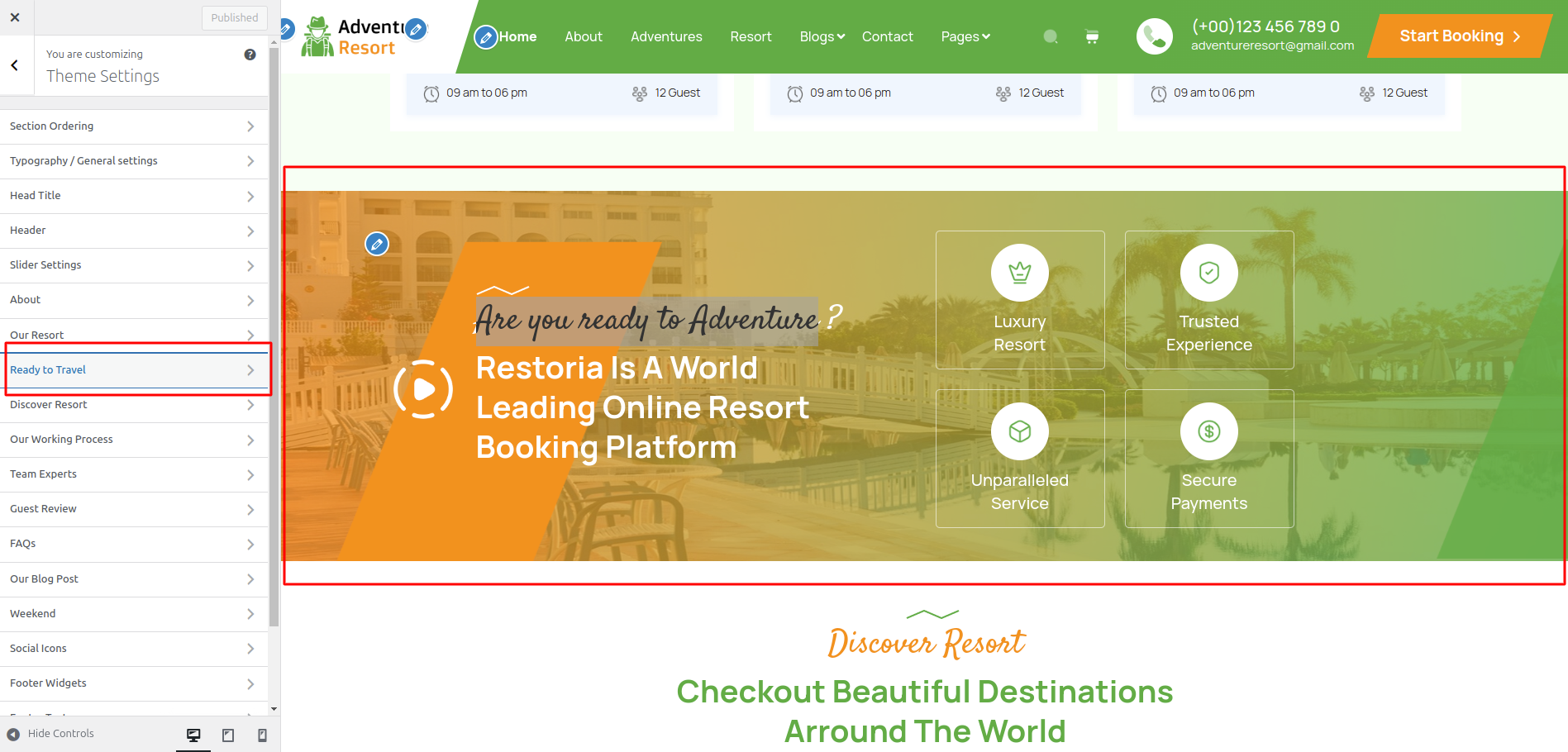Screen dimensions: 1568x752
Task: Toggle Hide Controls at panel bottom
Action: tap(50, 734)
